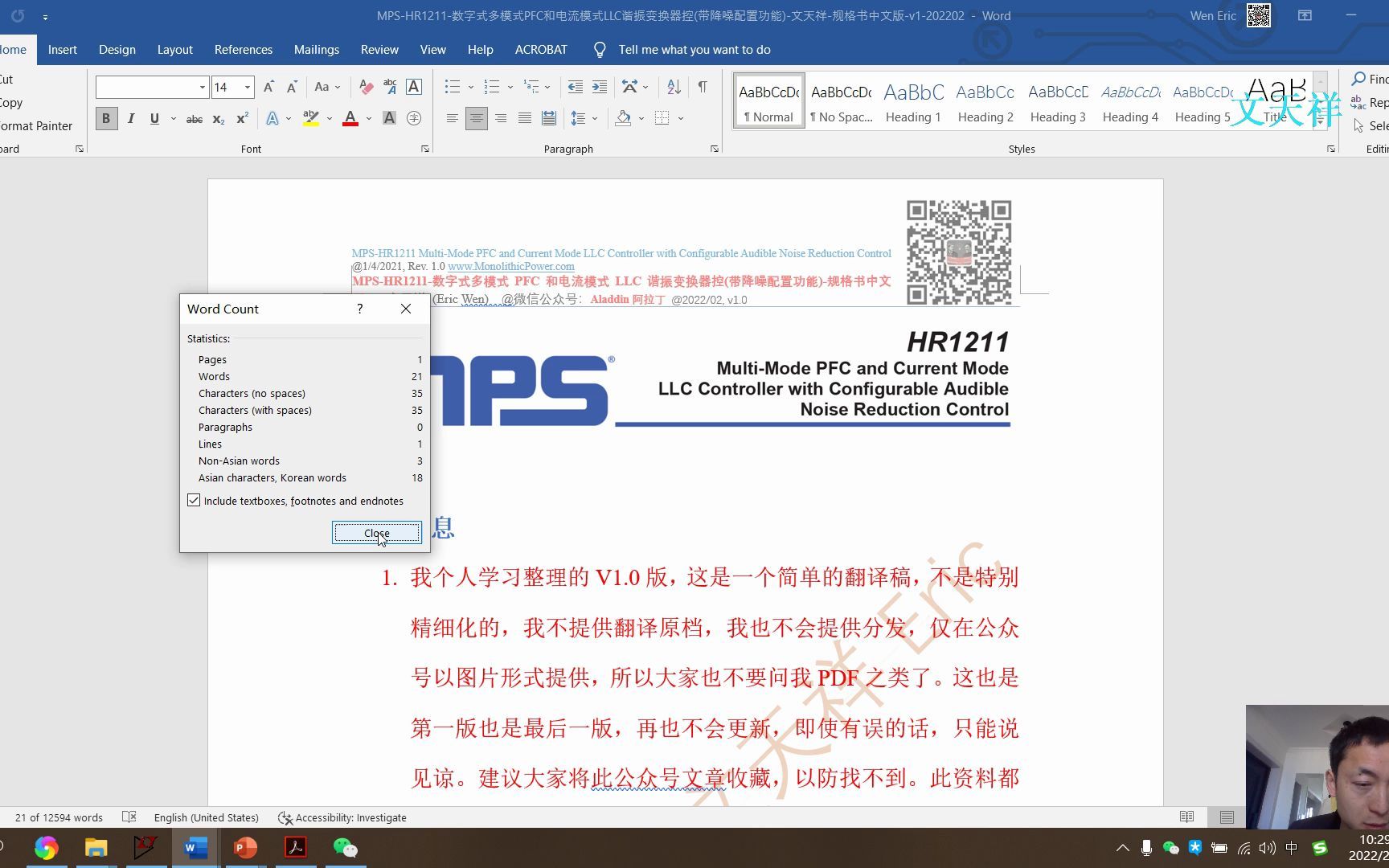Open Borders dropdown arrow
Viewport: 1389px width, 868px height.
pos(681,119)
